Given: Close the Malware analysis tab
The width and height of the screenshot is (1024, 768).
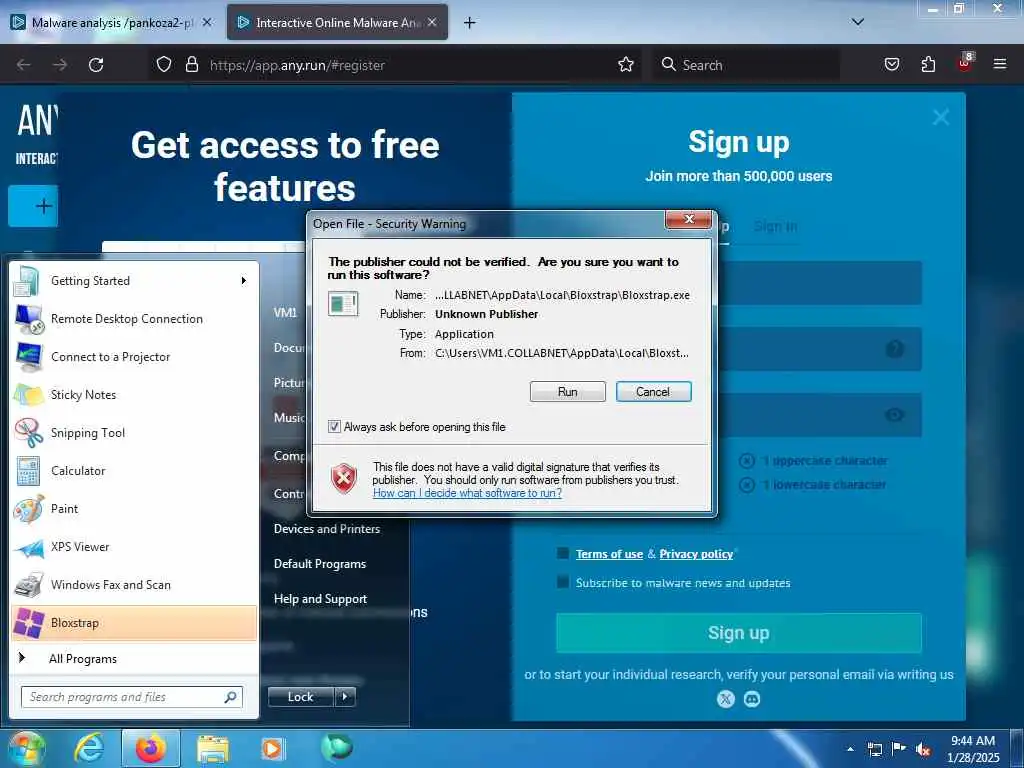Looking at the screenshot, I should click(x=207, y=22).
